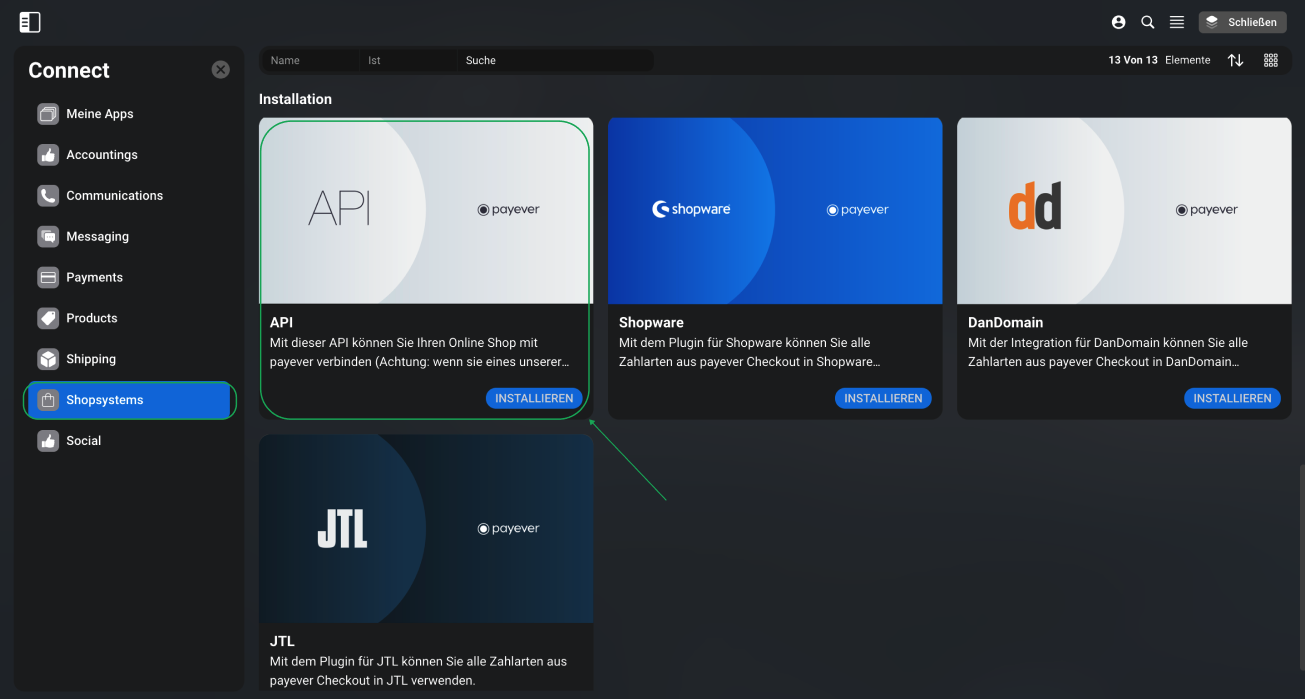The height and width of the screenshot is (699, 1305).
Task: Open the Ist filter condition dropdown
Action: point(409,61)
